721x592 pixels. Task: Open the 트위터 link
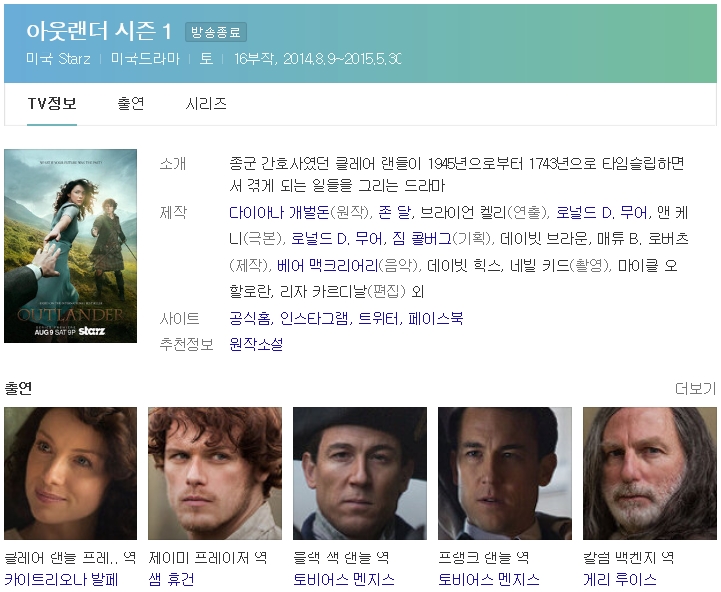point(378,318)
